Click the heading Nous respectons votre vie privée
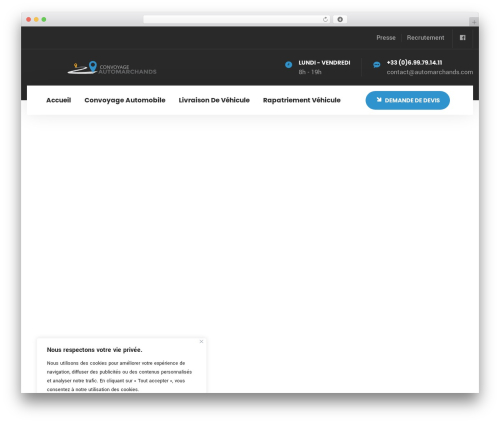Screen dimensions: 500x423 coord(94,350)
